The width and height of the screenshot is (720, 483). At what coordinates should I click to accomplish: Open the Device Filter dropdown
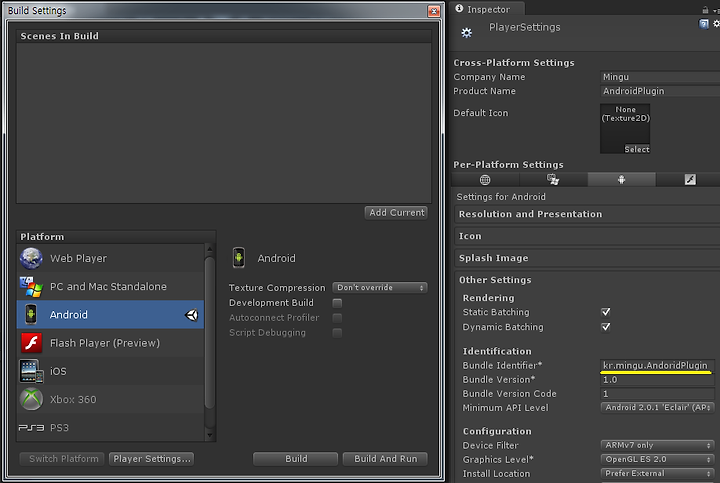[658, 445]
